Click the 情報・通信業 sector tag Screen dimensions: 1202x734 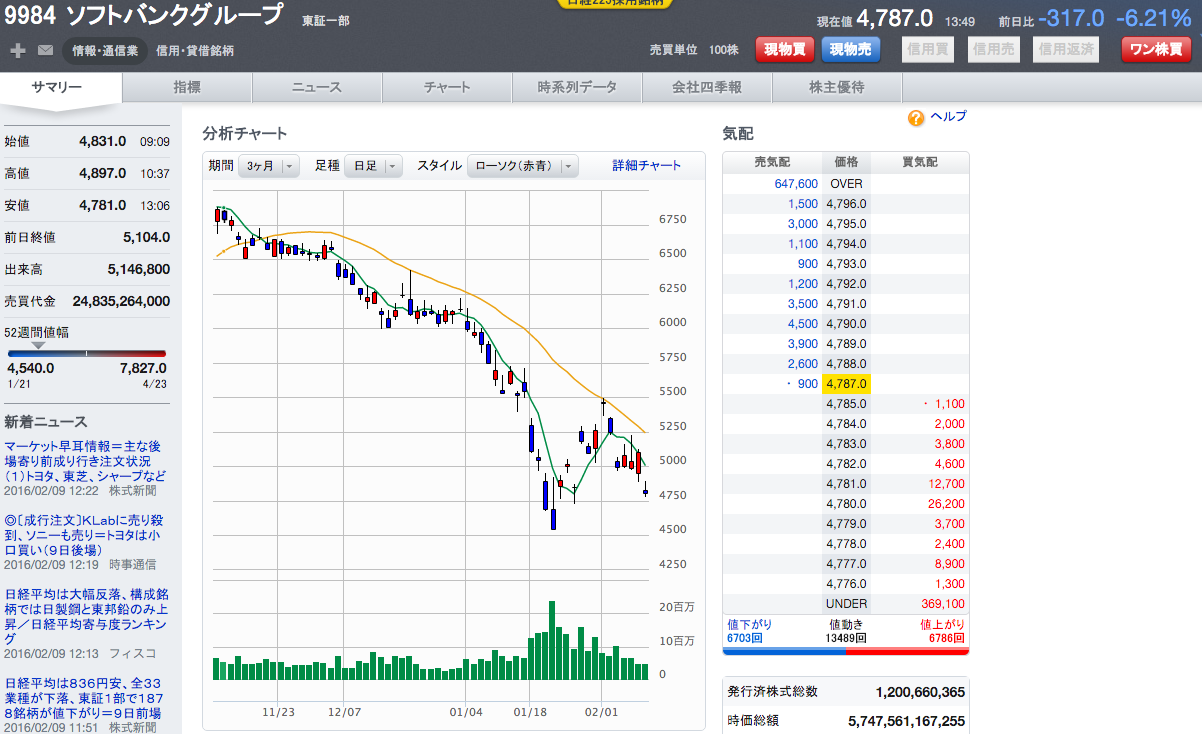point(105,50)
